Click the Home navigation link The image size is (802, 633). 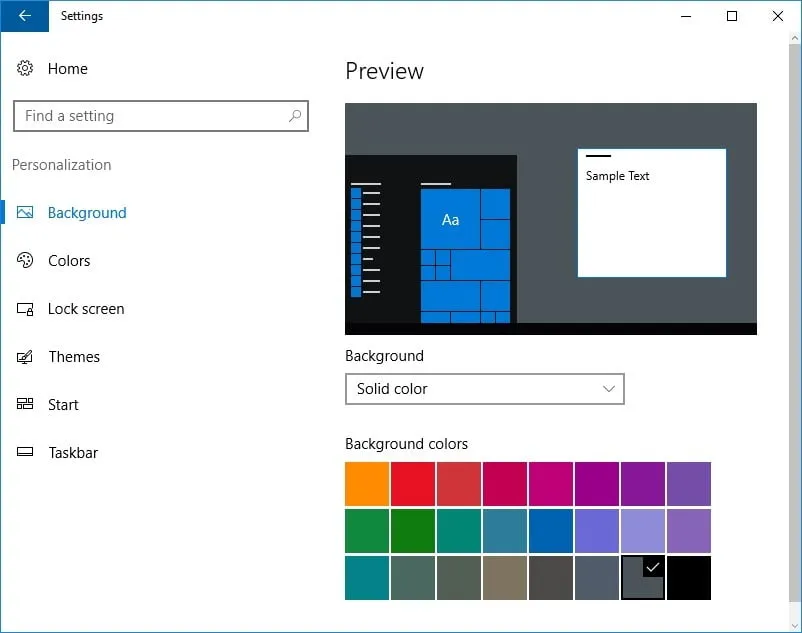click(x=67, y=68)
